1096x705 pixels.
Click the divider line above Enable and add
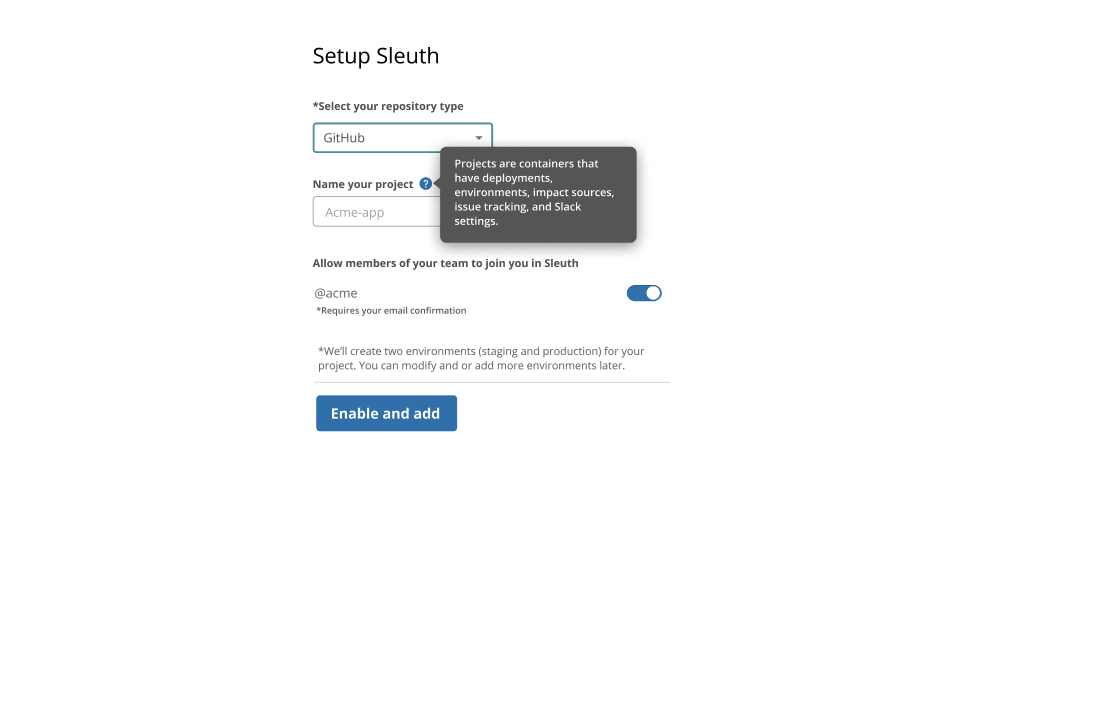pos(492,382)
